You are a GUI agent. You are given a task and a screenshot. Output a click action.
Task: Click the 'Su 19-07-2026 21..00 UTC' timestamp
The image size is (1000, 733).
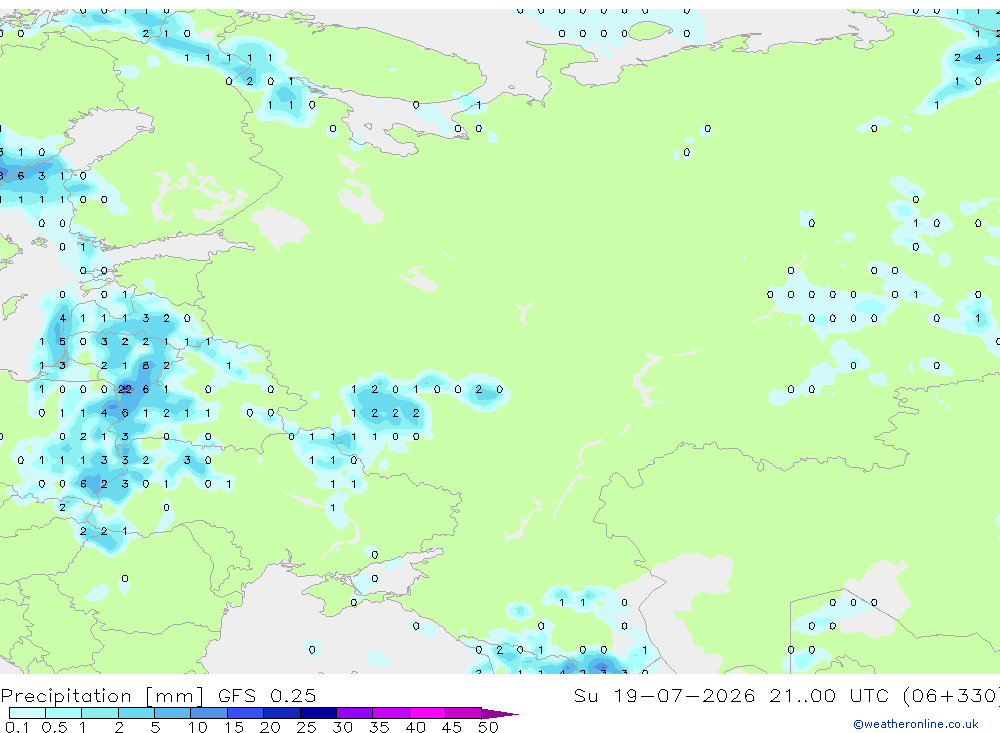[x=731, y=695]
